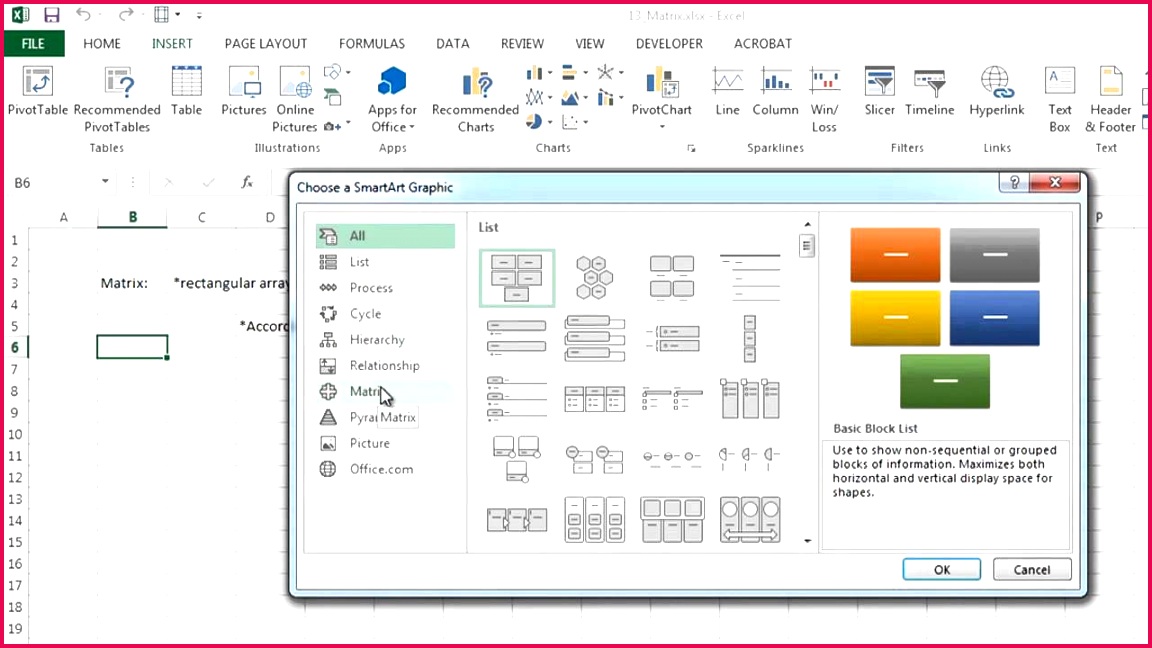1152x648 pixels.
Task: Insert a combo chart from Charts group
Action: [605, 97]
